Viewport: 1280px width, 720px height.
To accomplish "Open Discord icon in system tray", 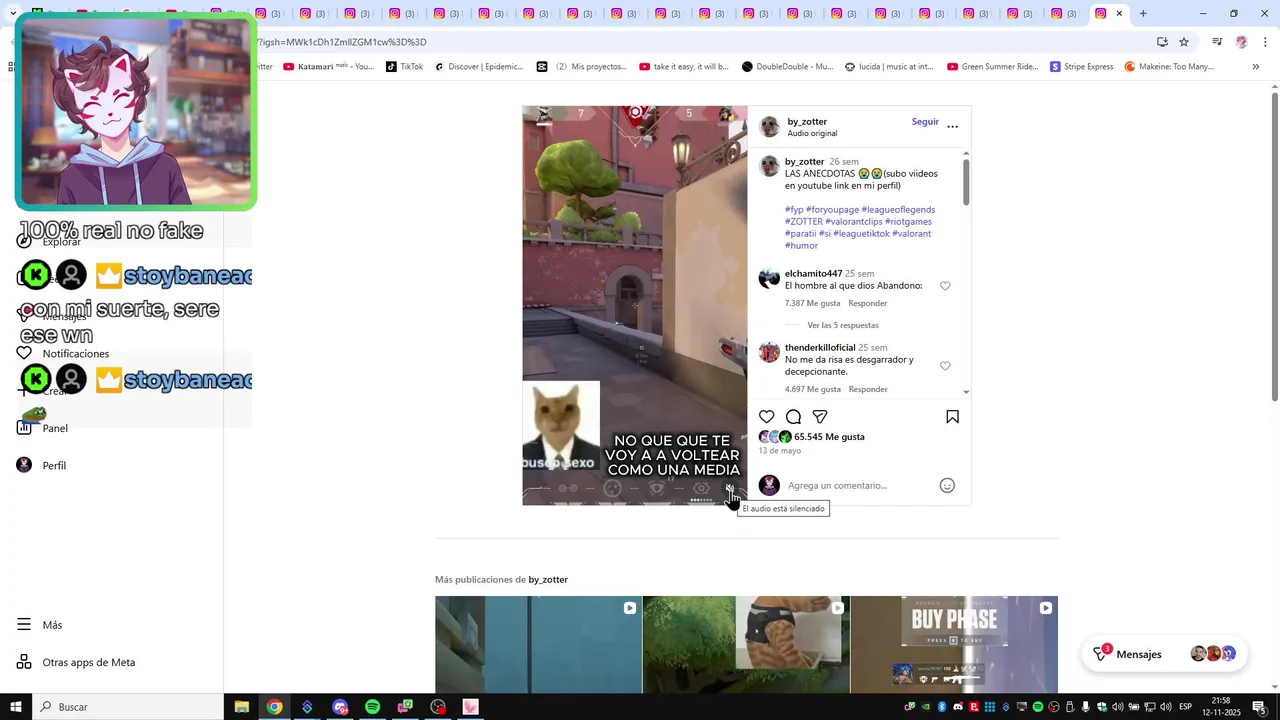I will tap(958, 707).
